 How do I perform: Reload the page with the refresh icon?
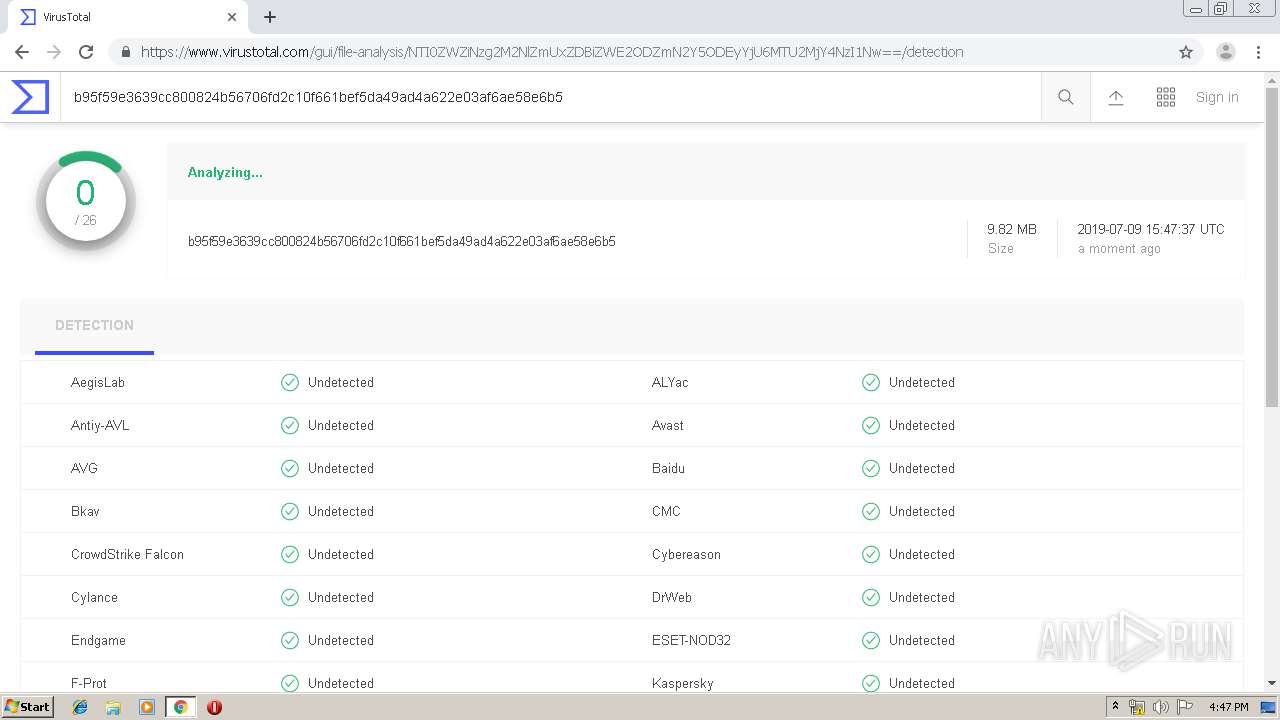(x=86, y=52)
